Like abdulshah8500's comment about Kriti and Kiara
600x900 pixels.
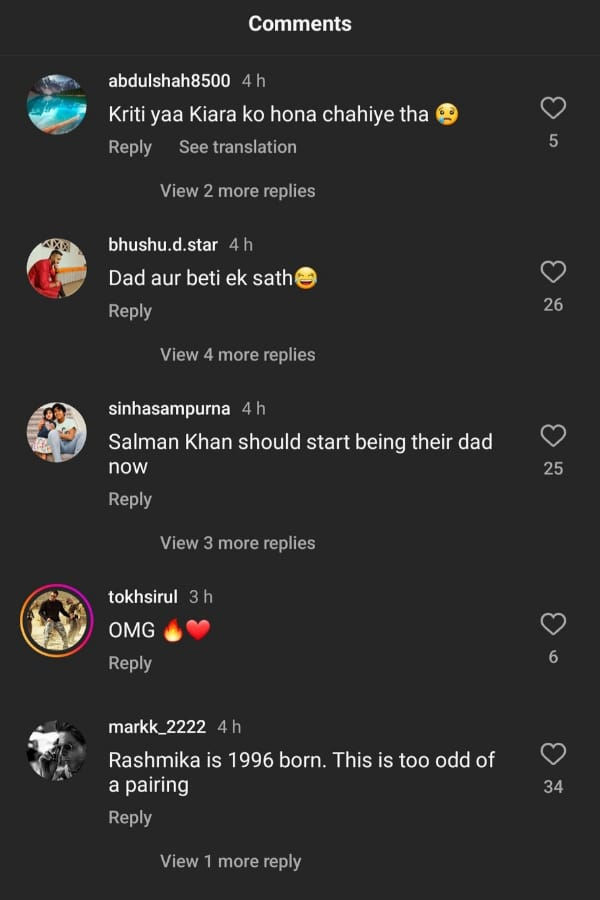point(553,108)
